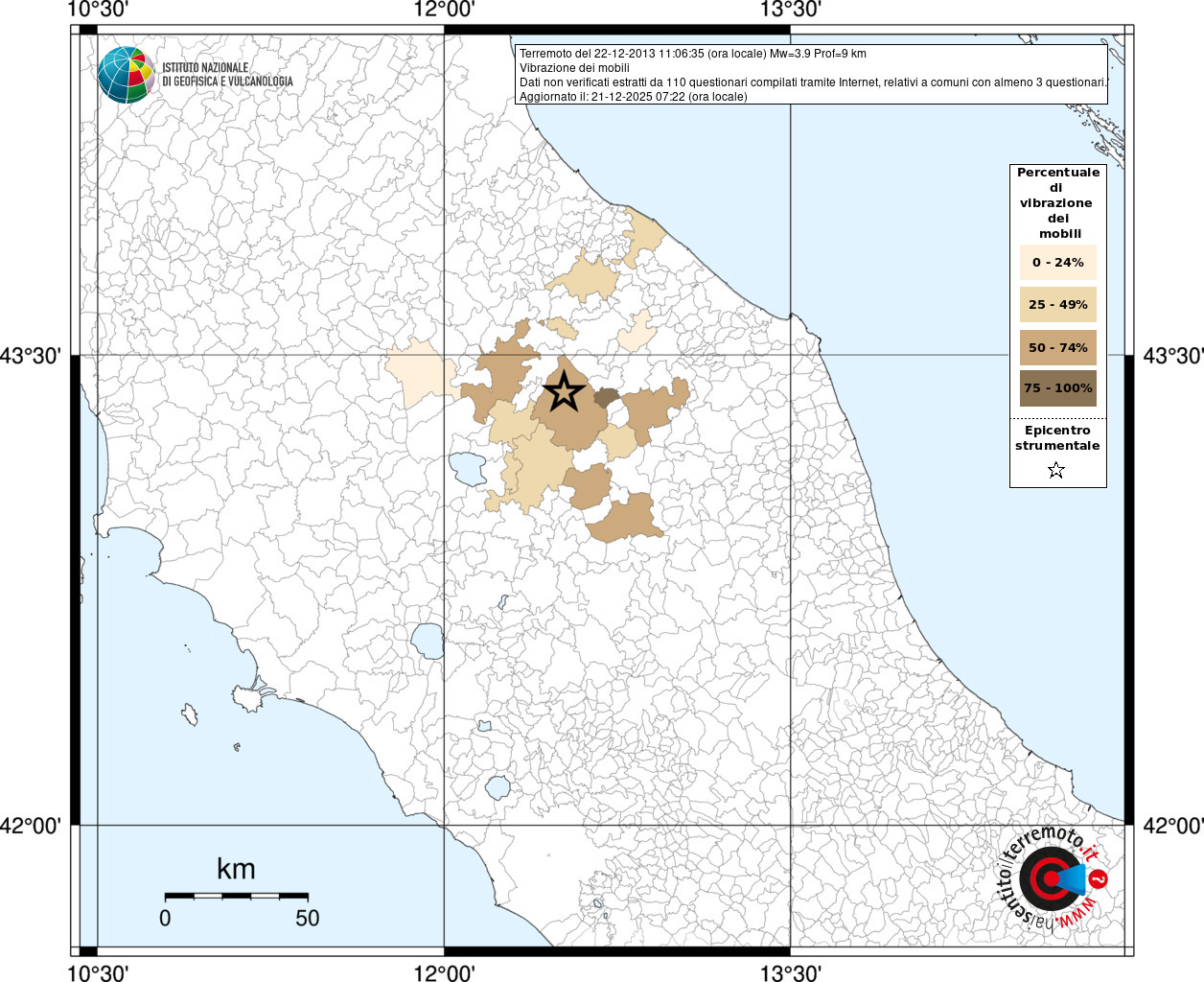The width and height of the screenshot is (1204, 982).
Task: Click the darkest brown municipality beside the epicenter
Action: 606,398
